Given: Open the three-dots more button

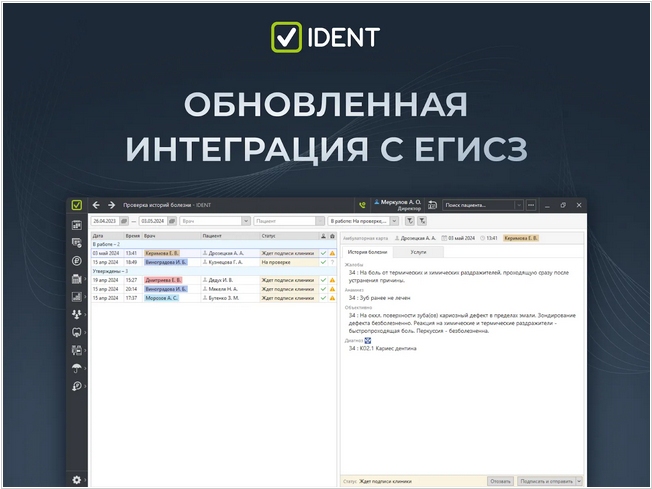Looking at the screenshot, I should coord(531,205).
